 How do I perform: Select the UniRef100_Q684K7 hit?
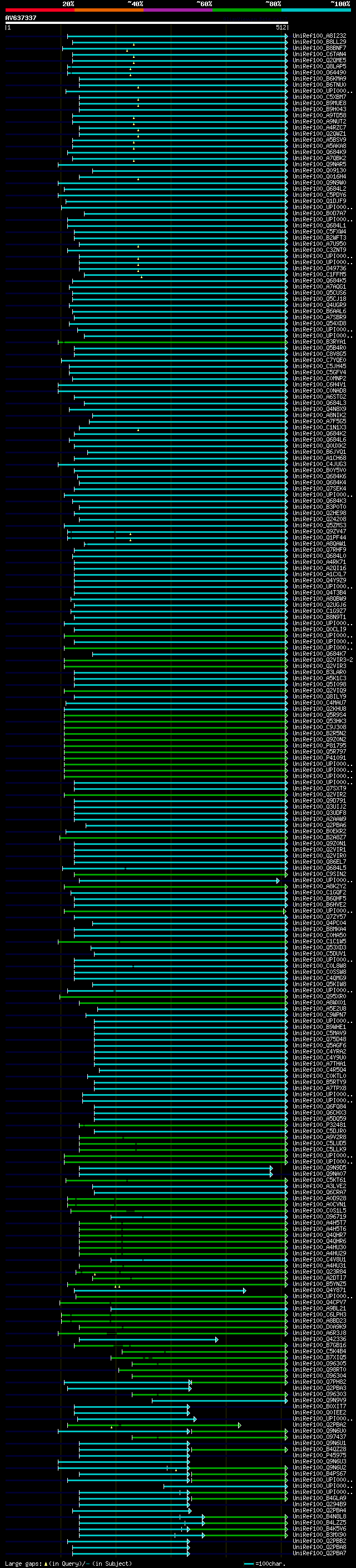[319, 654]
